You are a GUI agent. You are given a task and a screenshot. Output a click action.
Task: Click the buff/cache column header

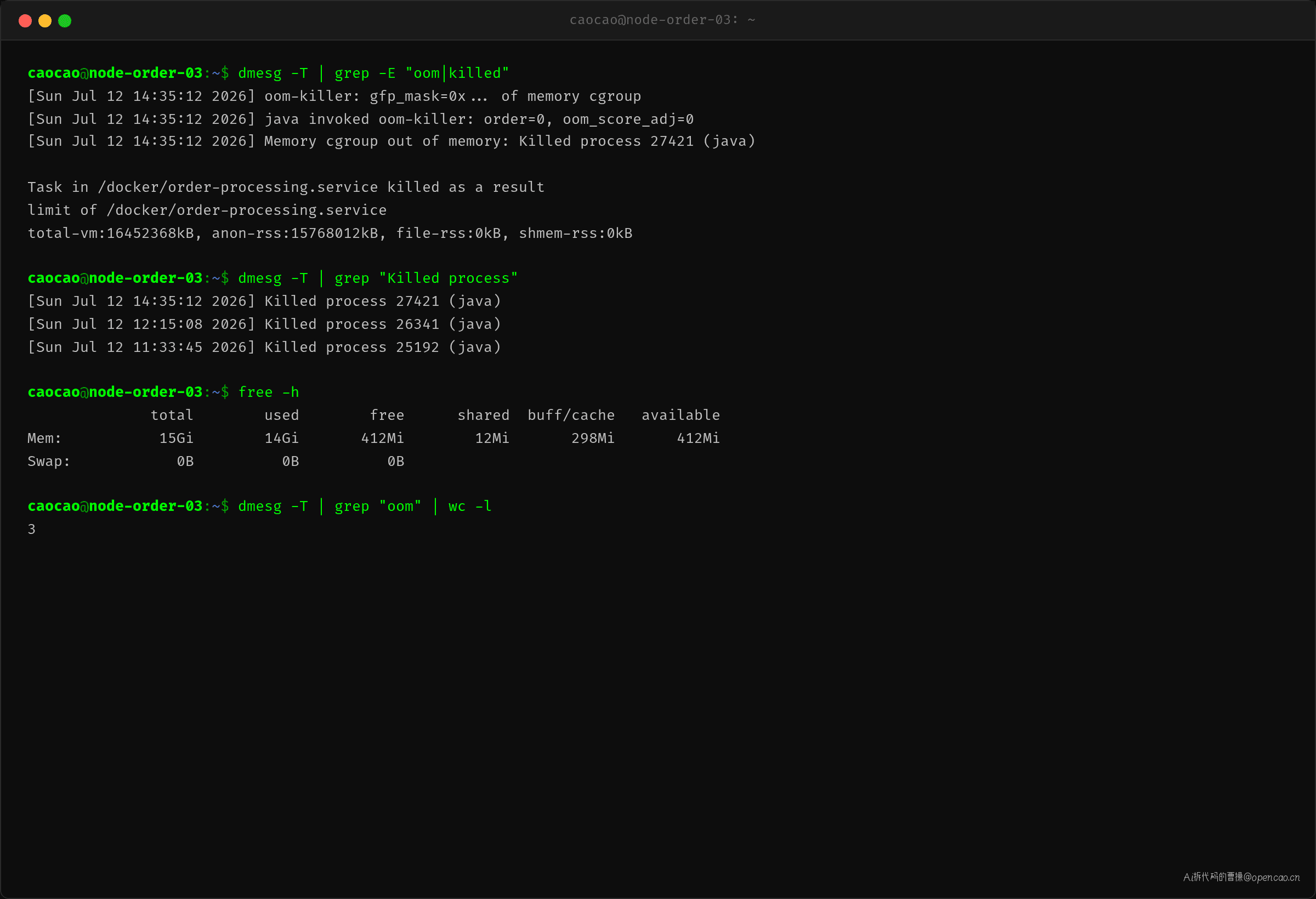[x=571, y=416]
